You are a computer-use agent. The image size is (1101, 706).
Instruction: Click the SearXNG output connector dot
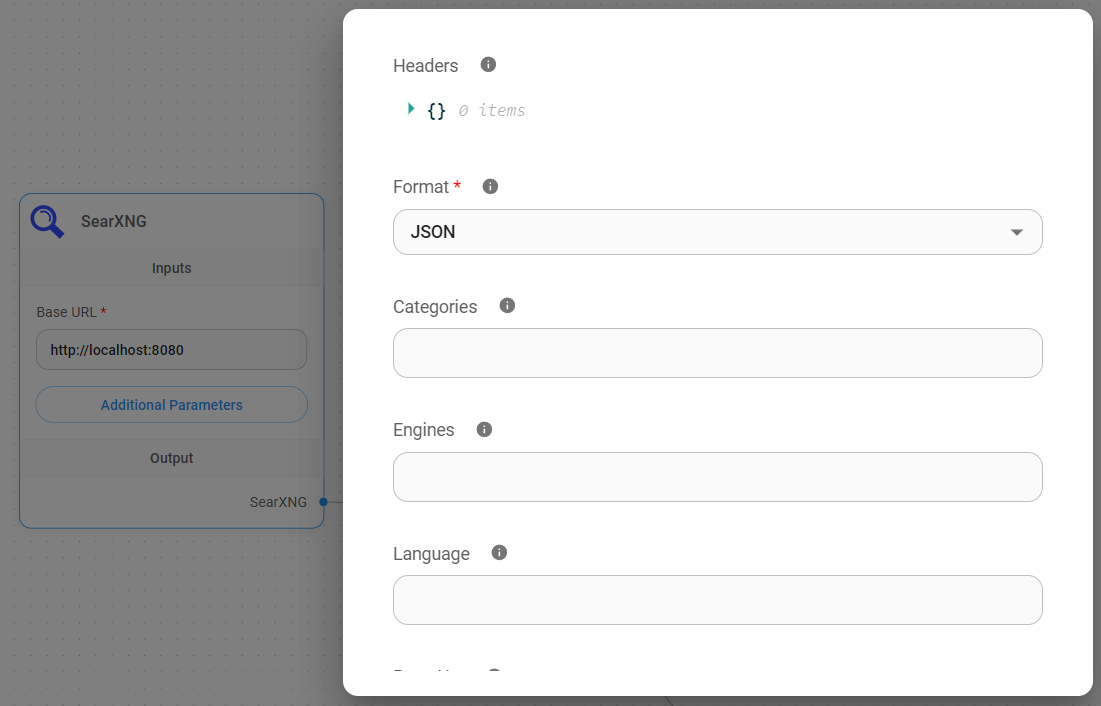[x=323, y=502]
